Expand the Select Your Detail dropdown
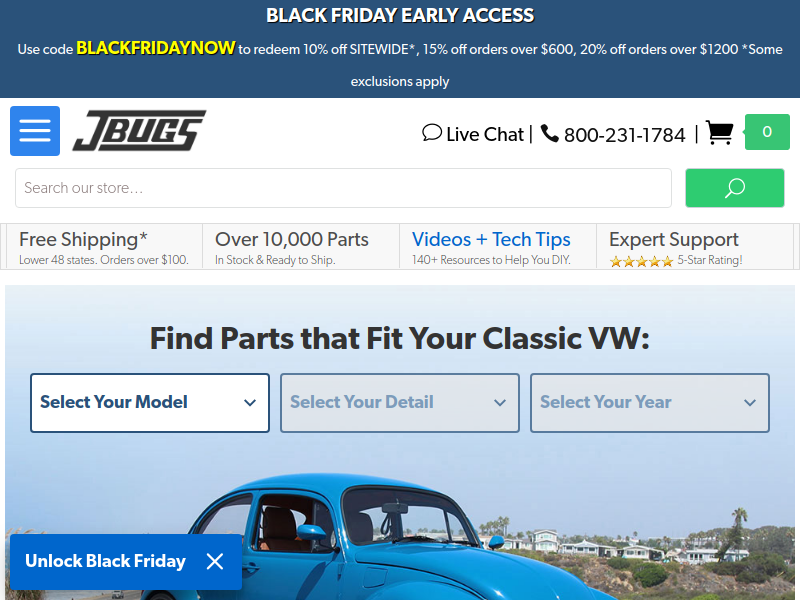Viewport: 800px width, 600px height. click(x=399, y=403)
